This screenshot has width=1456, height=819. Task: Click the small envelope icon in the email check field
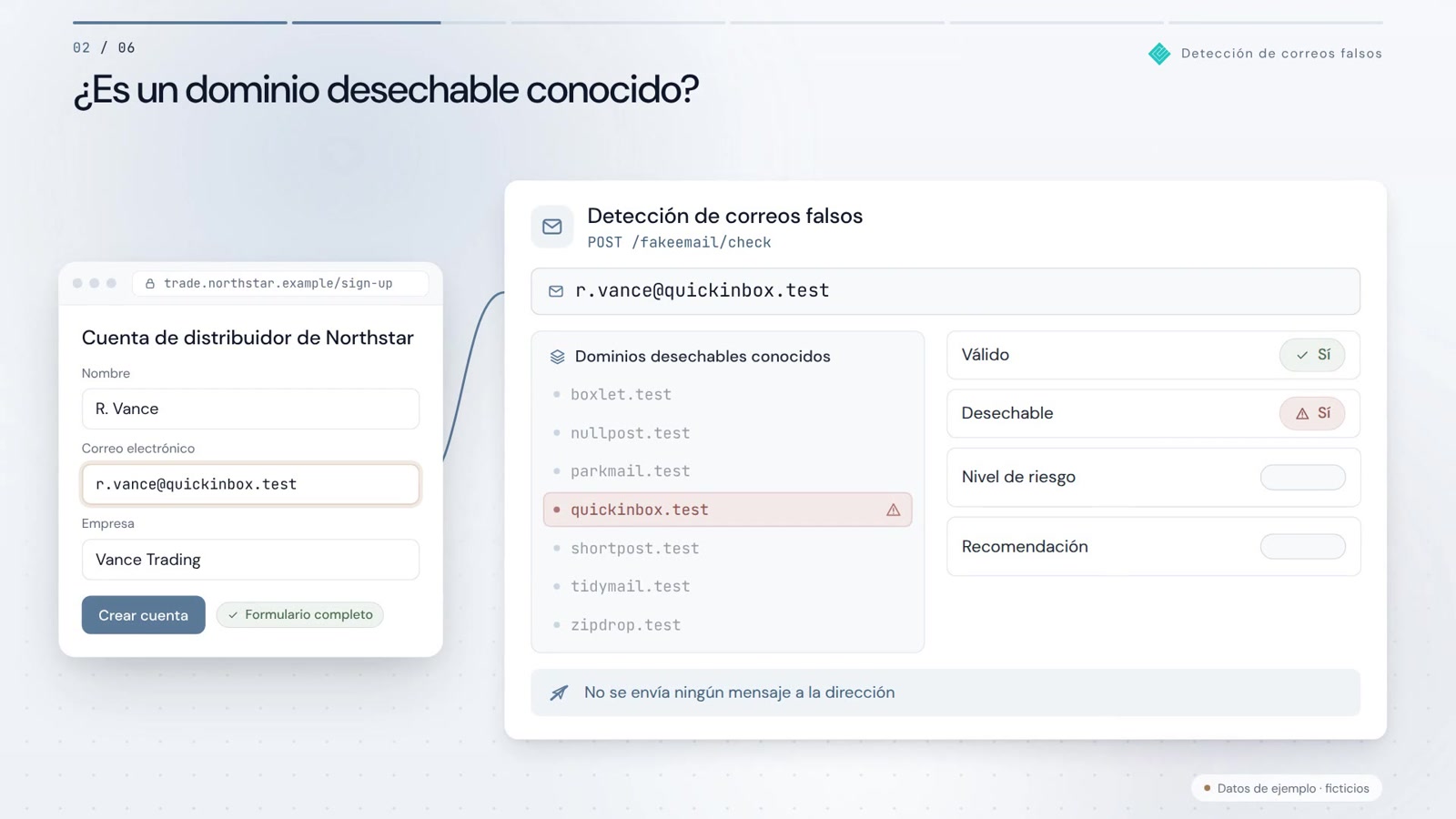[556, 291]
